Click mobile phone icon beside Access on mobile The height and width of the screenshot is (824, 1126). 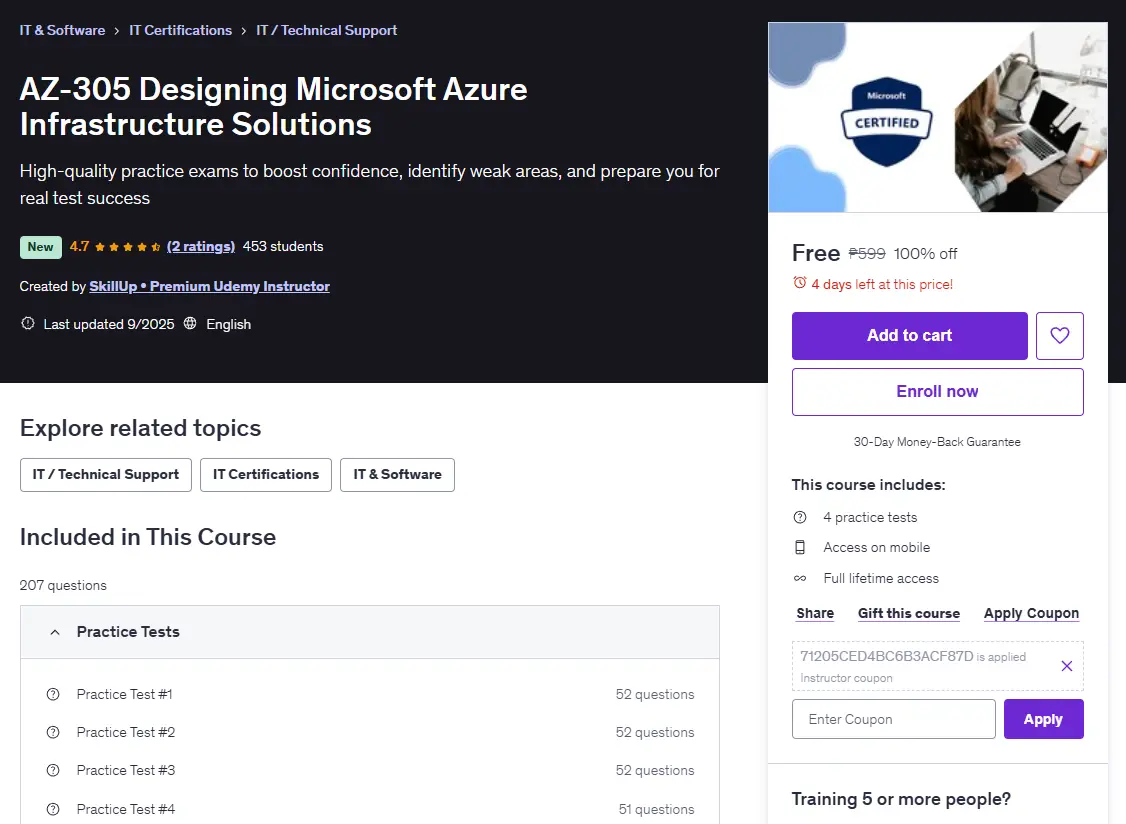800,547
